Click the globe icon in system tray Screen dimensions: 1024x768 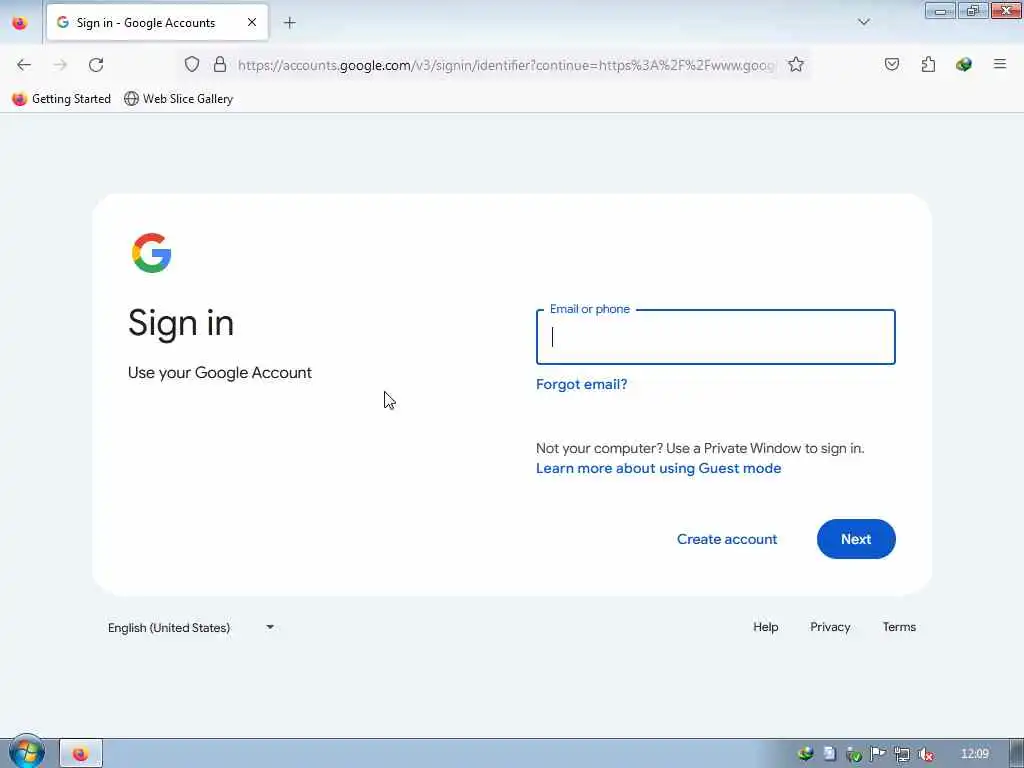click(805, 754)
